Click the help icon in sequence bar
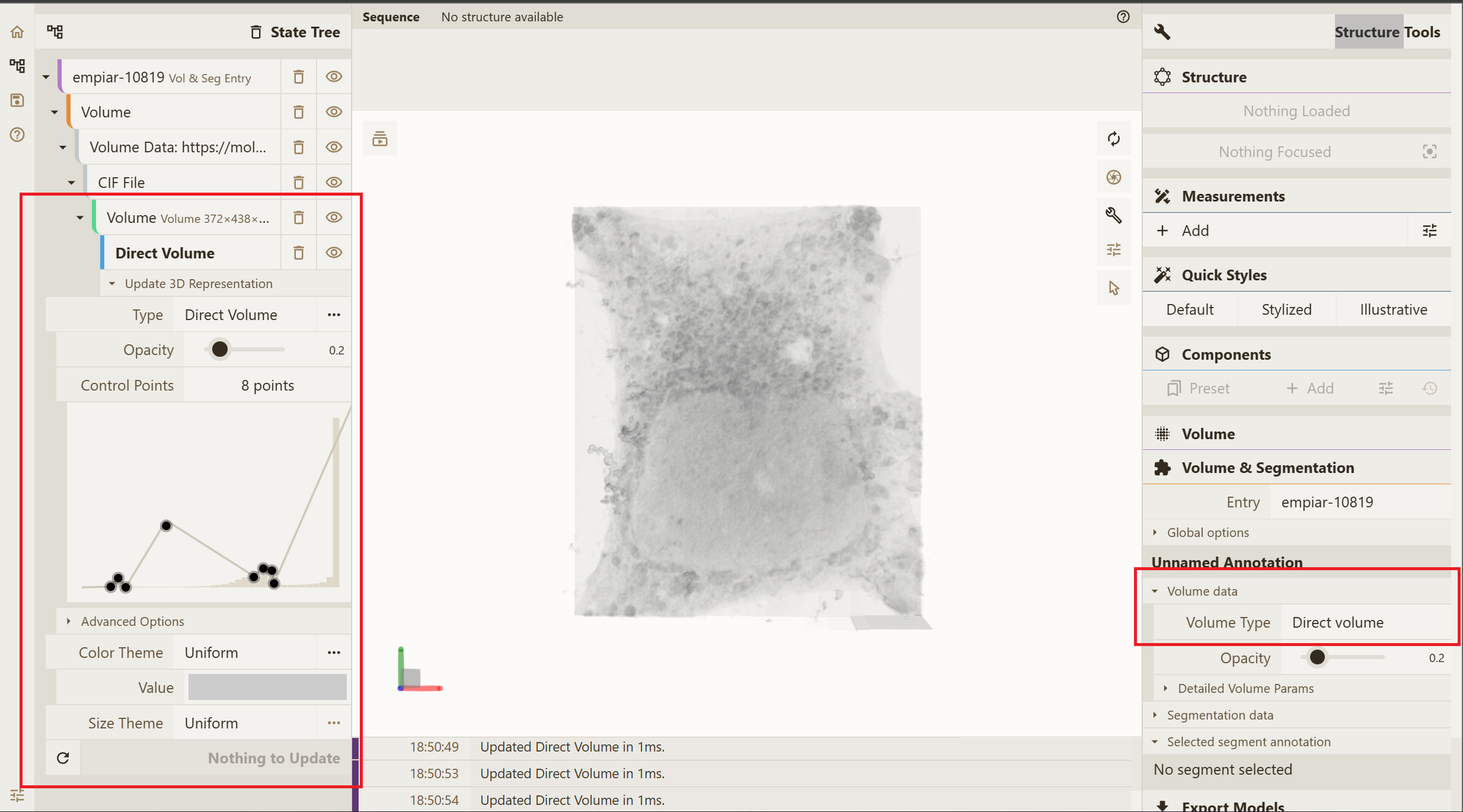Screen dimensions: 1463x812 click(x=1123, y=17)
